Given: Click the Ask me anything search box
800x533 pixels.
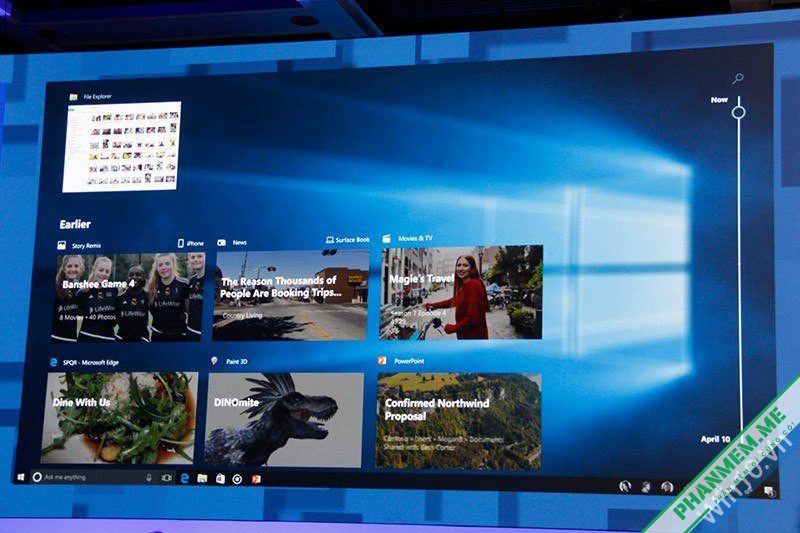Looking at the screenshot, I should tap(92, 477).
